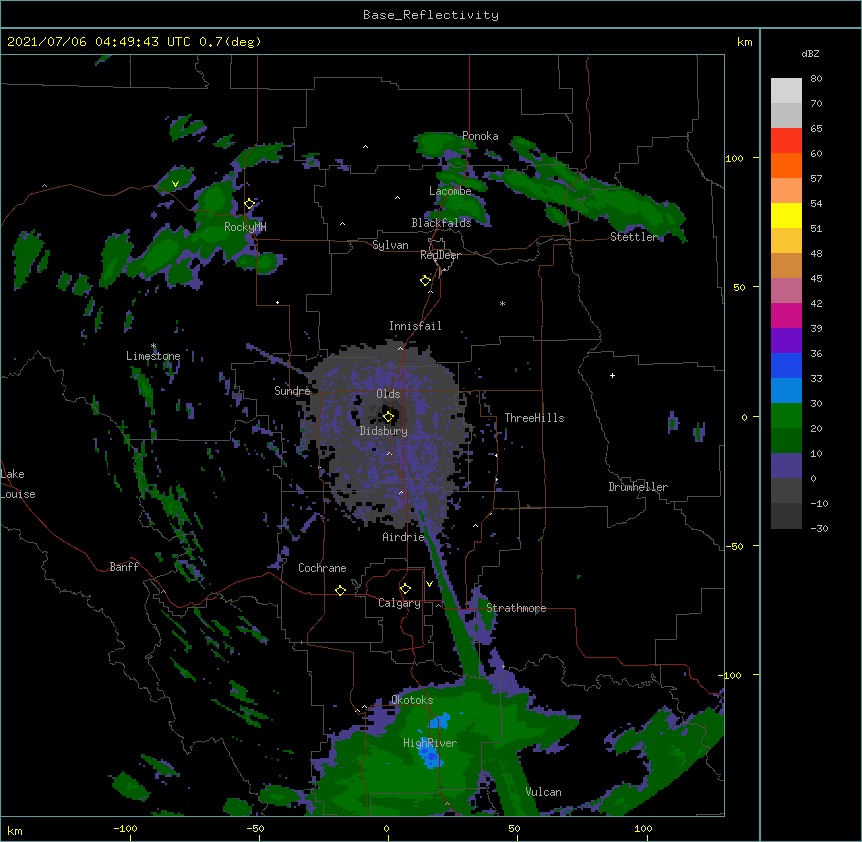862x842 pixels.
Task: Click the Sundre label
Action: click(x=292, y=391)
